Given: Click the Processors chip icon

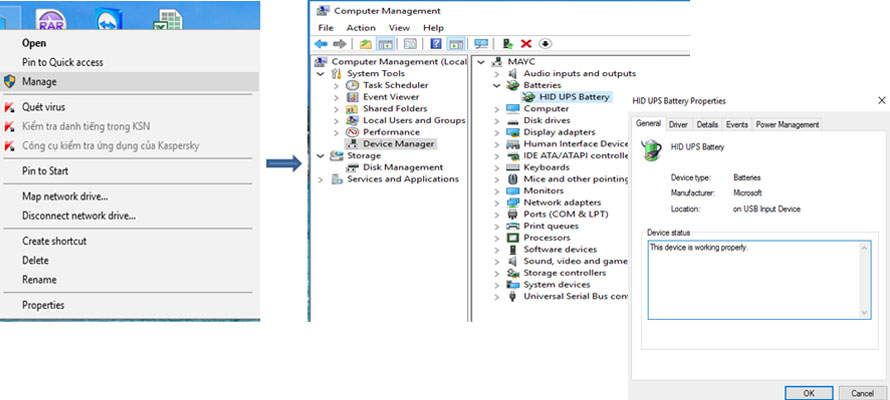Looking at the screenshot, I should [513, 238].
